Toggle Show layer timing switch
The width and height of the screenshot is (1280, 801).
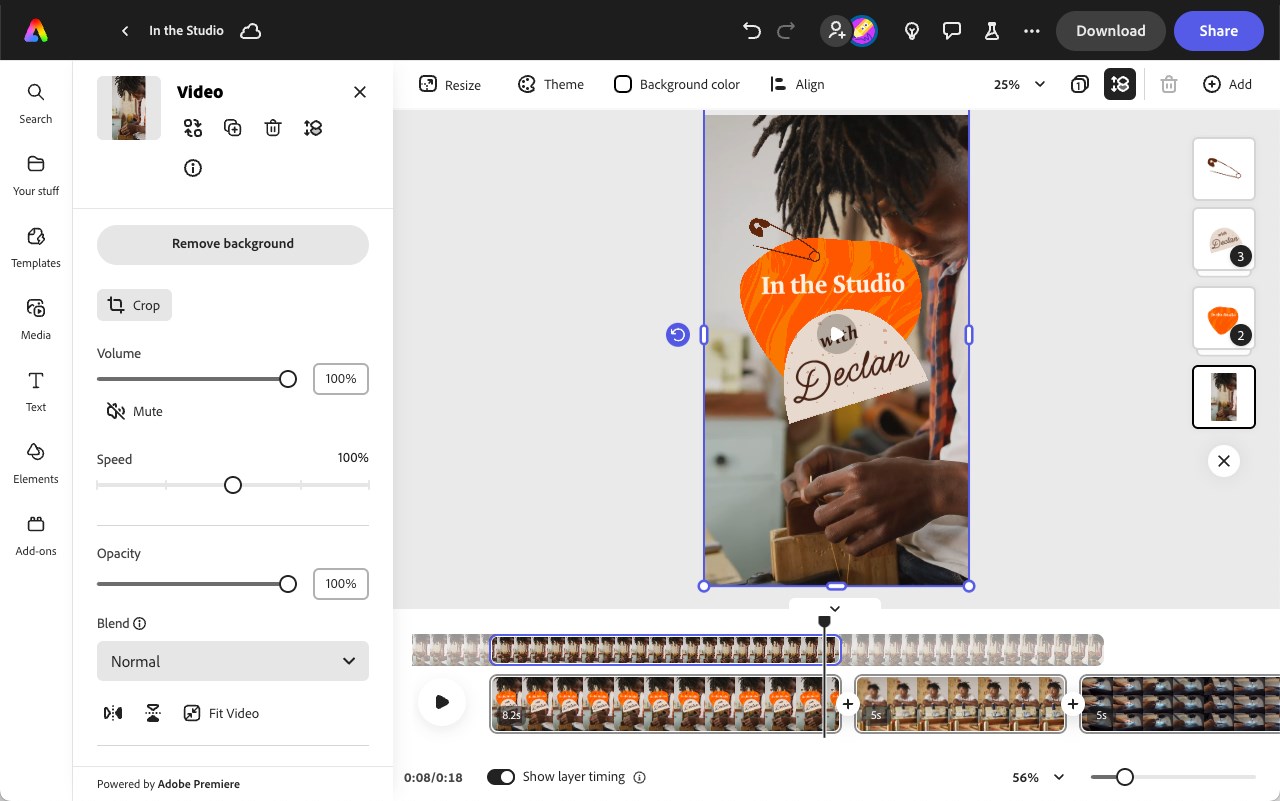(501, 776)
